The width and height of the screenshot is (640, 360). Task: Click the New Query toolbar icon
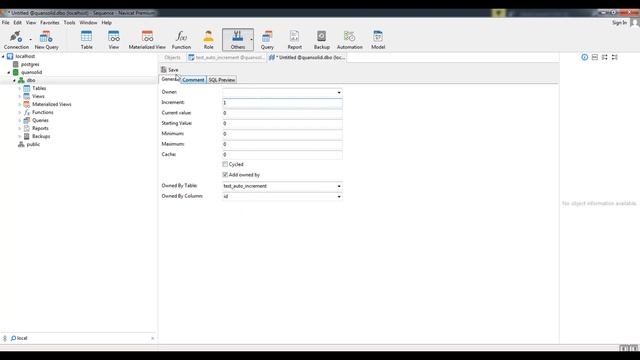coord(46,37)
